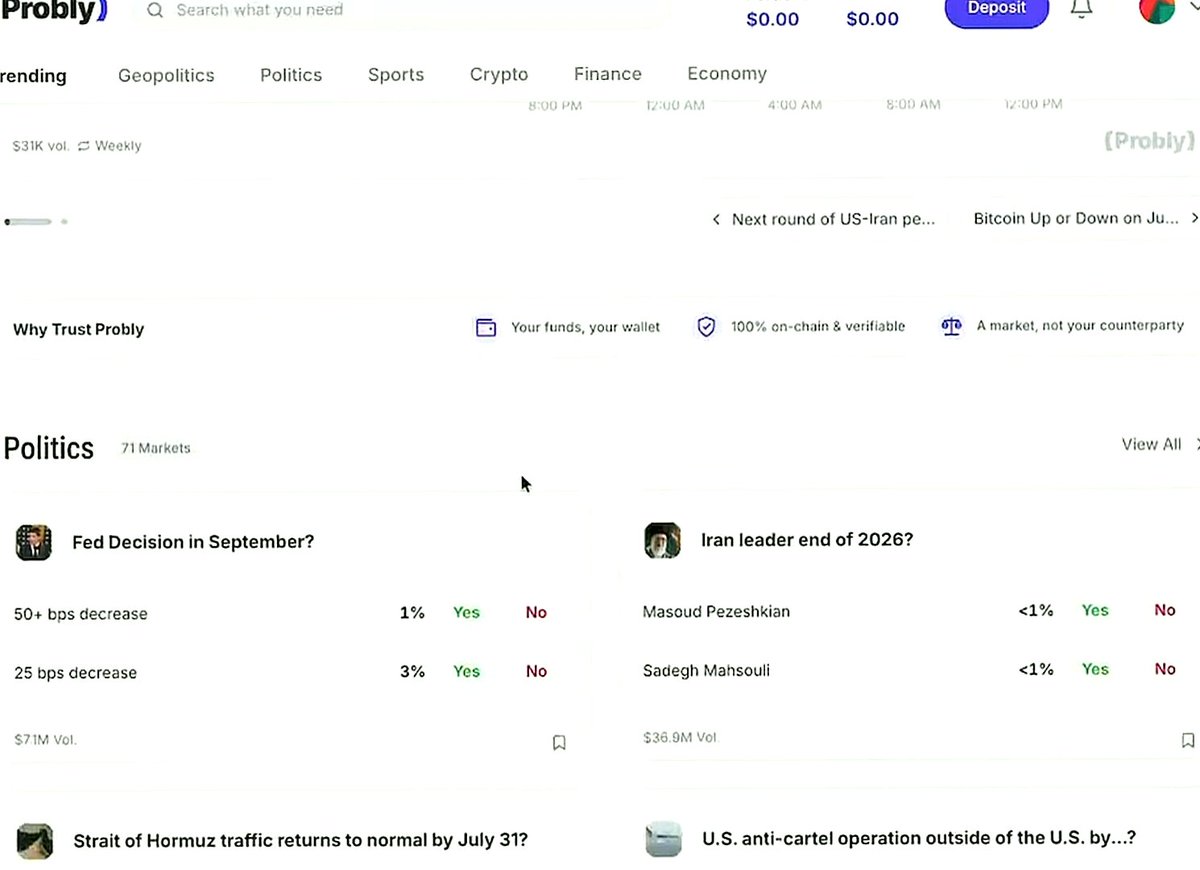Open the Finance category tab
The image size is (1200, 870).
click(x=608, y=74)
